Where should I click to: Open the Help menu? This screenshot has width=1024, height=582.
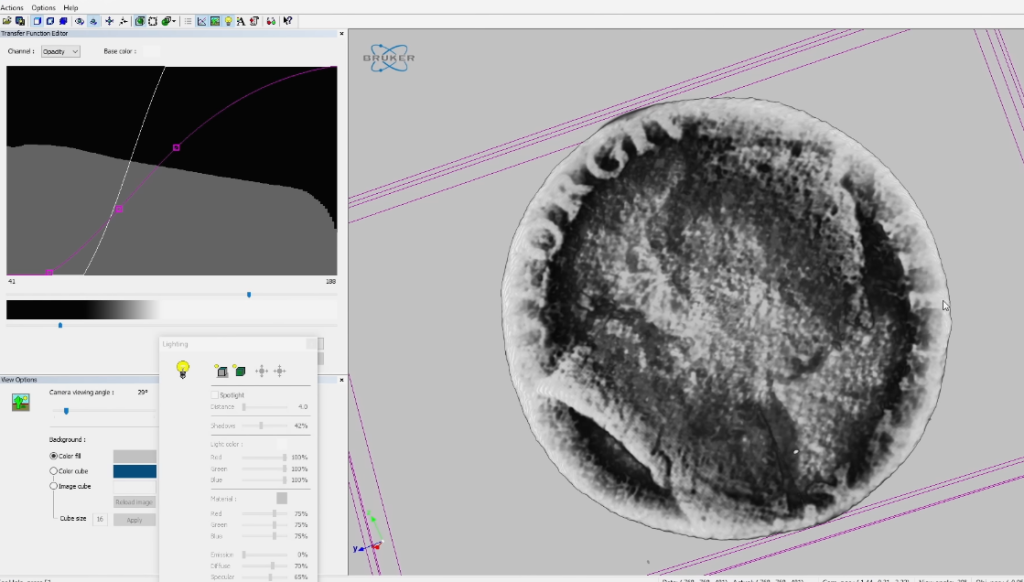click(x=70, y=7)
